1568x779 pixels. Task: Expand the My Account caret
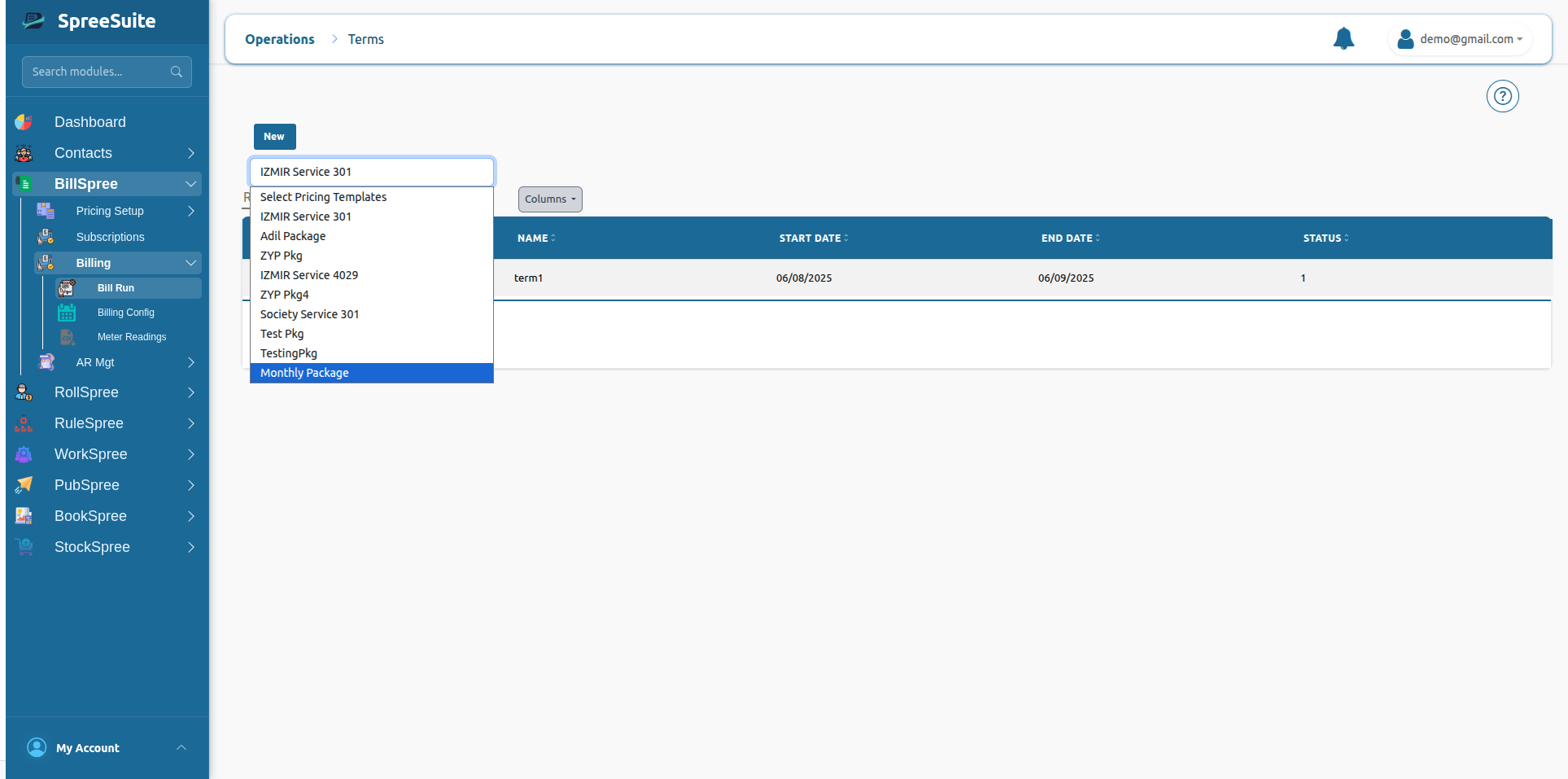(x=181, y=747)
